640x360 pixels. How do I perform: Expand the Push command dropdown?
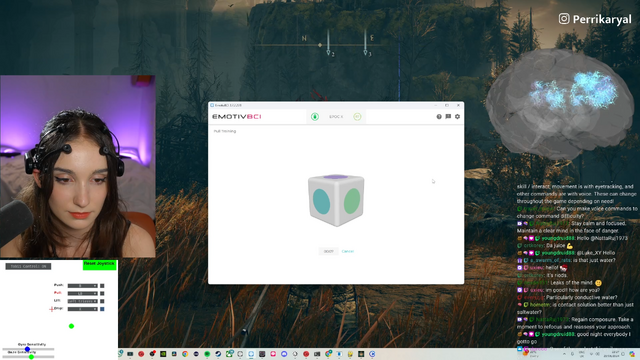[x=82, y=286]
